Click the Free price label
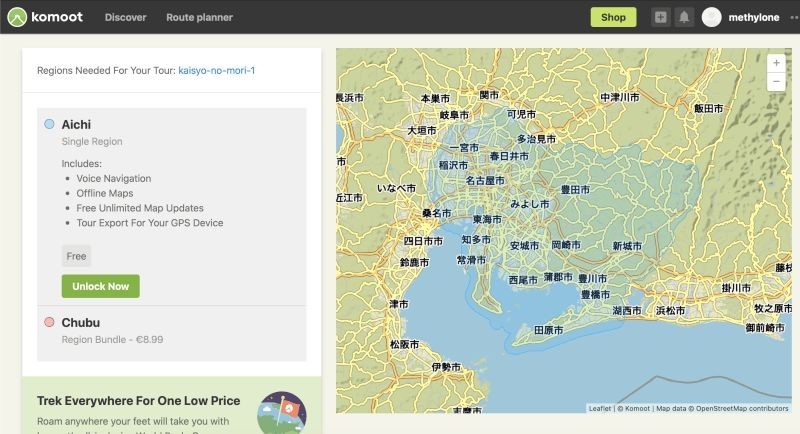Screen dimensions: 800x434 (x=76, y=256)
